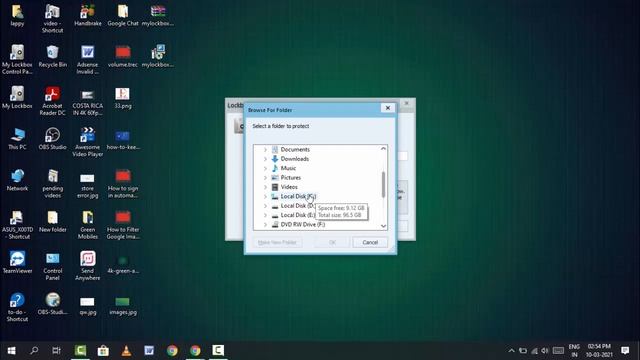Select How to Filter Google Images video icon
Screen dimensions: 640x360
pos(123,224)
